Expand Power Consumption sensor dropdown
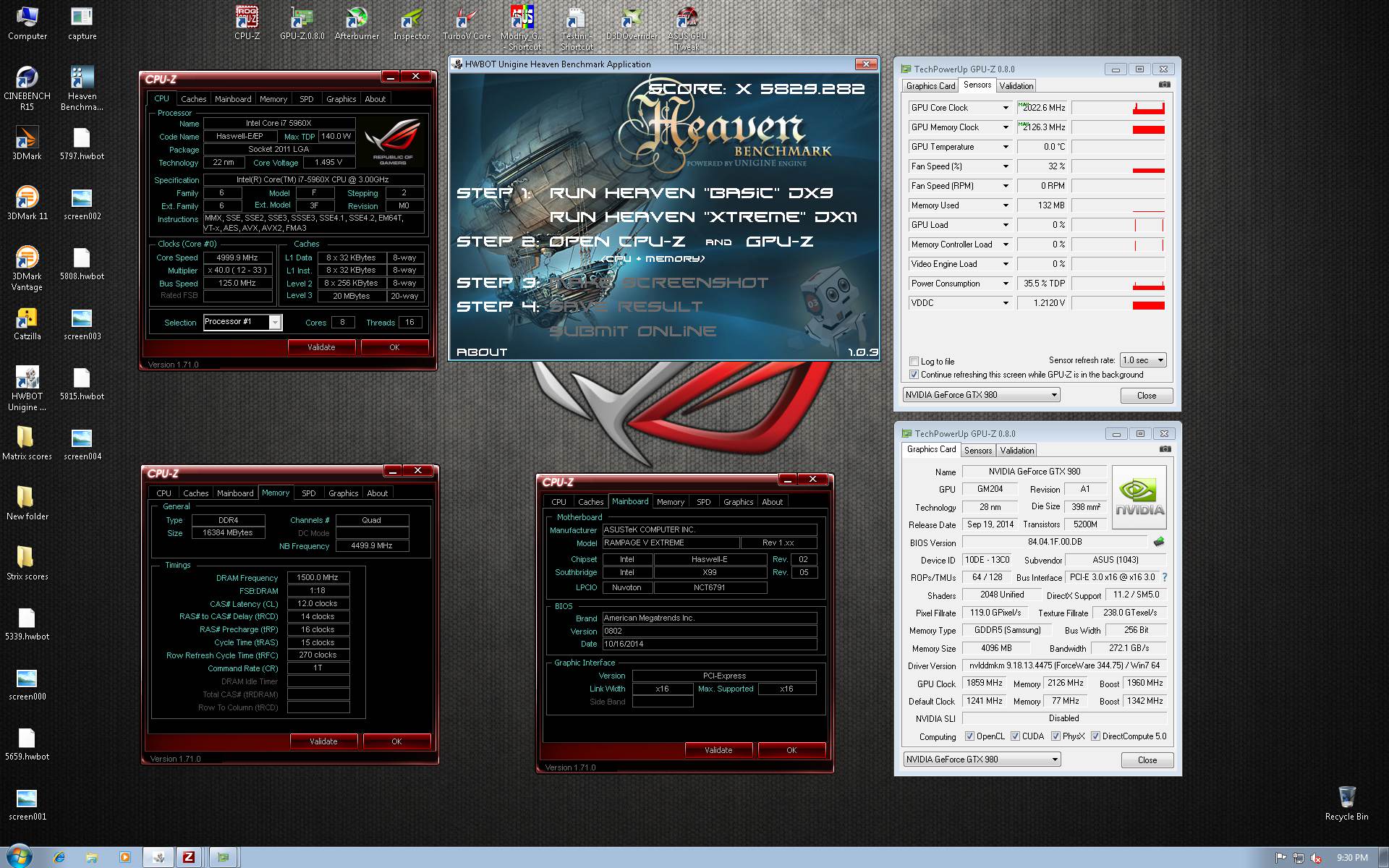 1005,284
